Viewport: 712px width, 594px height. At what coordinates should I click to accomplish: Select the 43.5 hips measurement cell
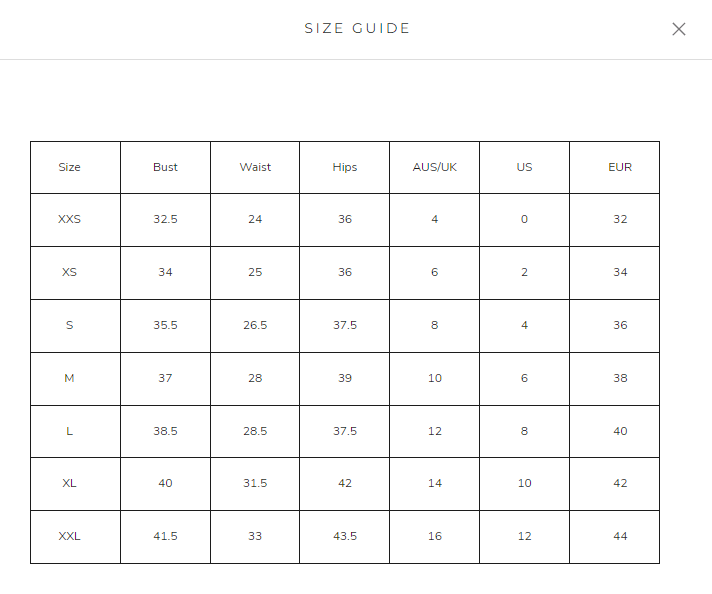pos(345,536)
